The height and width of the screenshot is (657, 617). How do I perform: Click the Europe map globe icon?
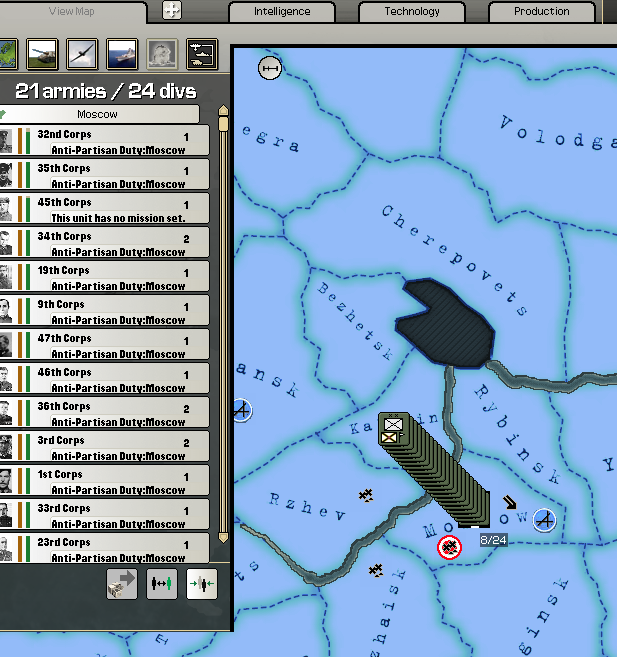(x=8, y=54)
